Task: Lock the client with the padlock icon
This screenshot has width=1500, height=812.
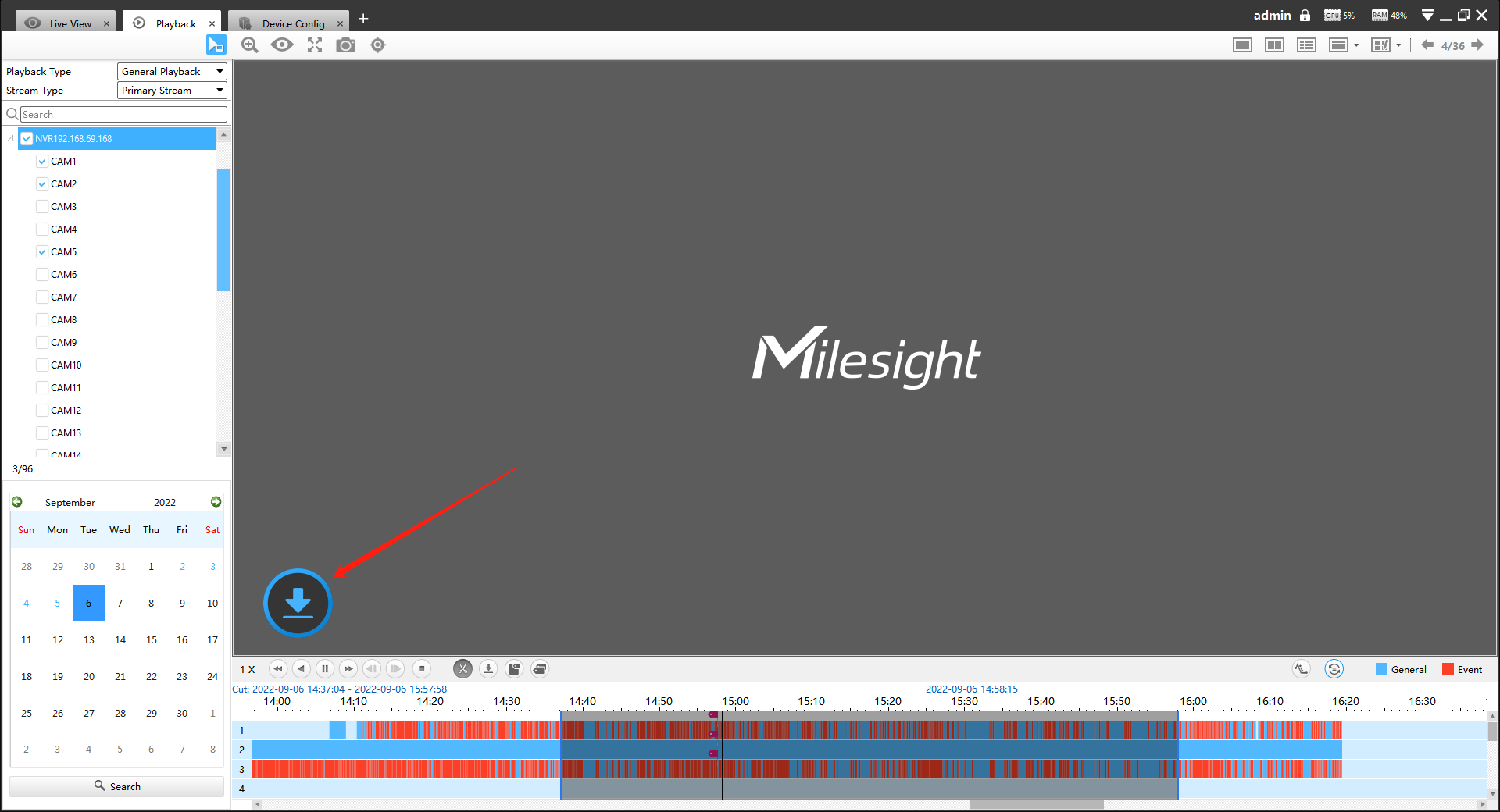Action: 1305,15
